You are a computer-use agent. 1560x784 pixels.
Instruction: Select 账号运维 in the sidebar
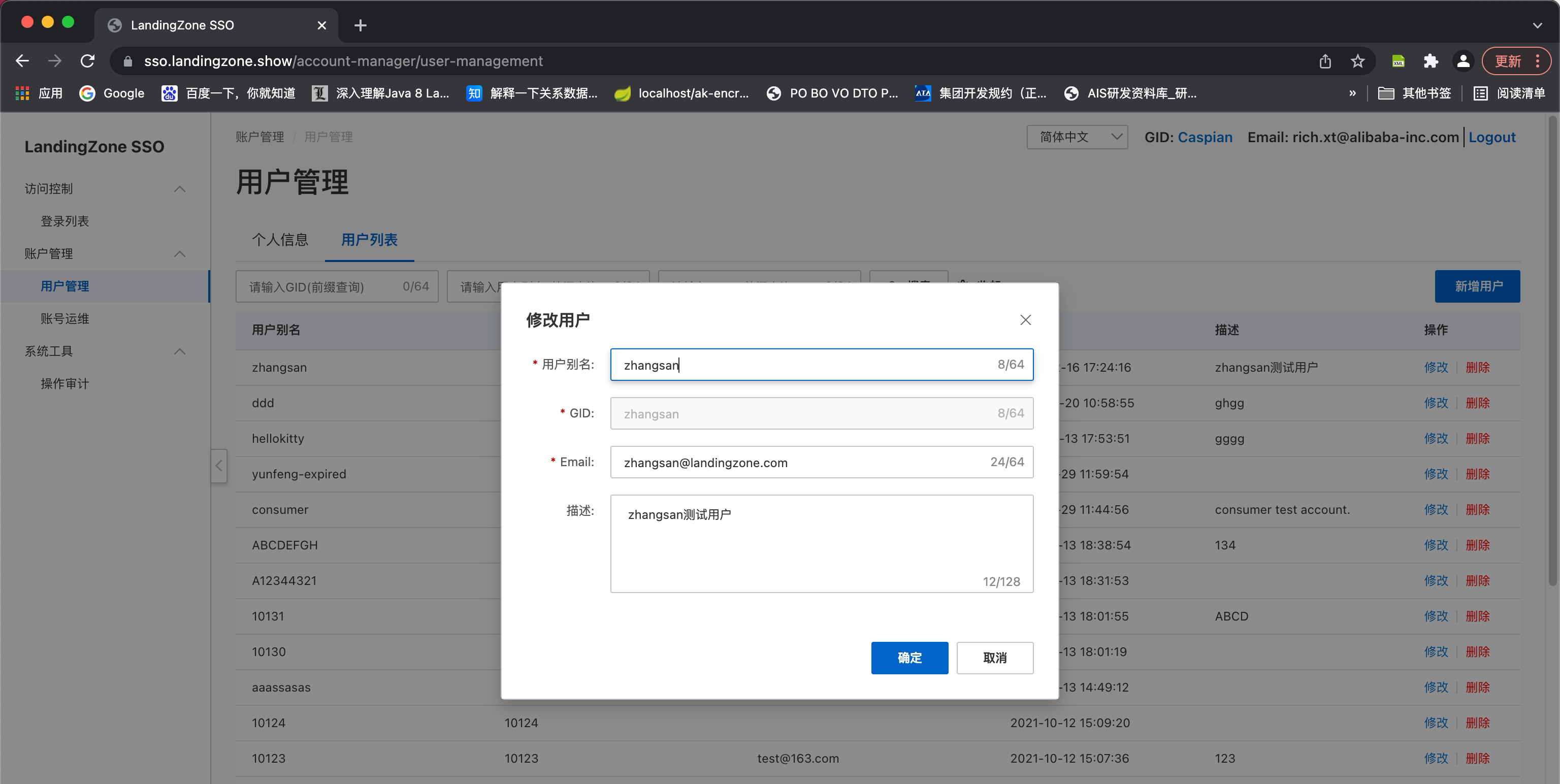pos(65,318)
